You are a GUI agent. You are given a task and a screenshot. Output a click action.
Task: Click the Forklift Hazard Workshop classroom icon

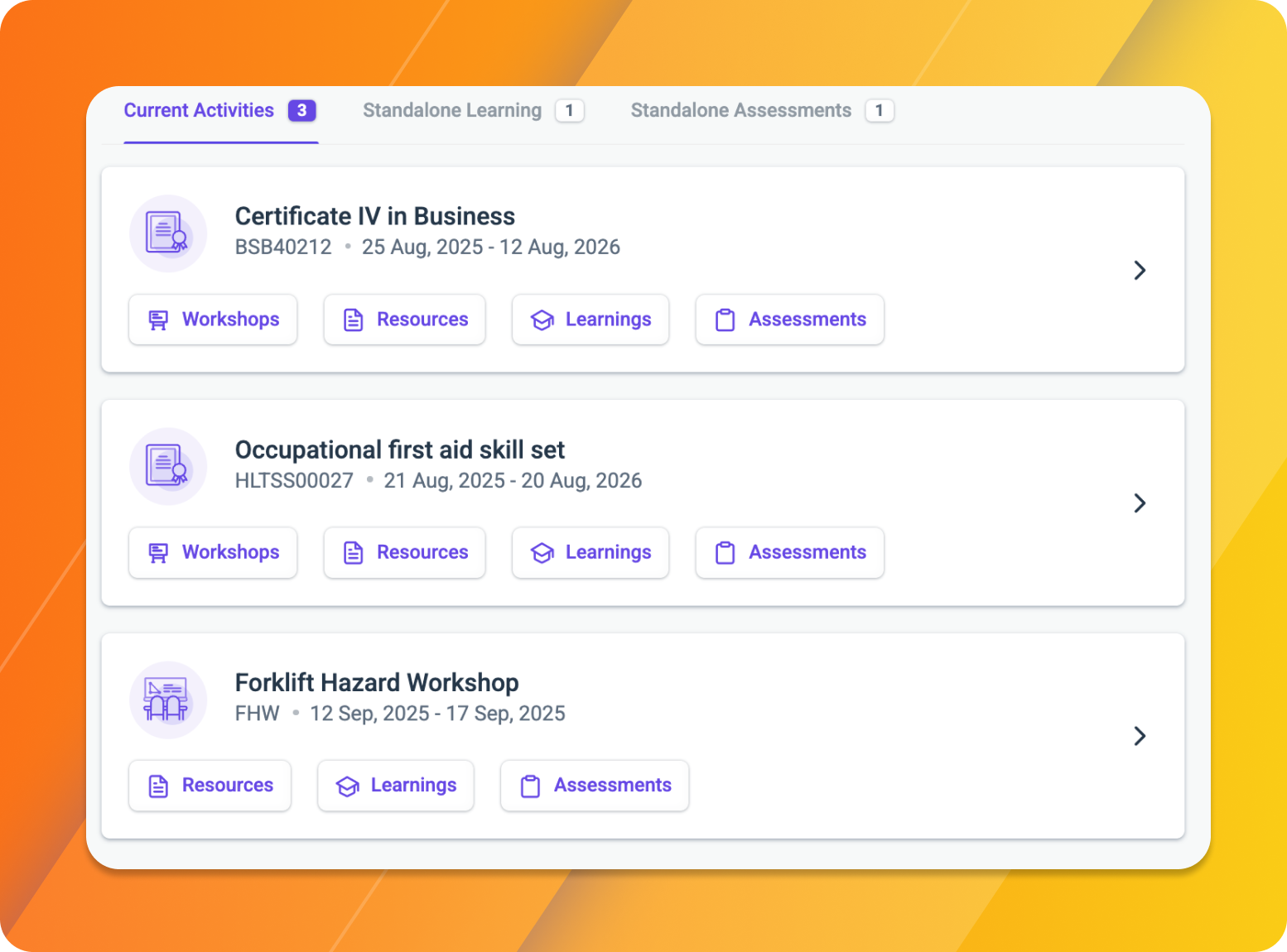(x=168, y=700)
